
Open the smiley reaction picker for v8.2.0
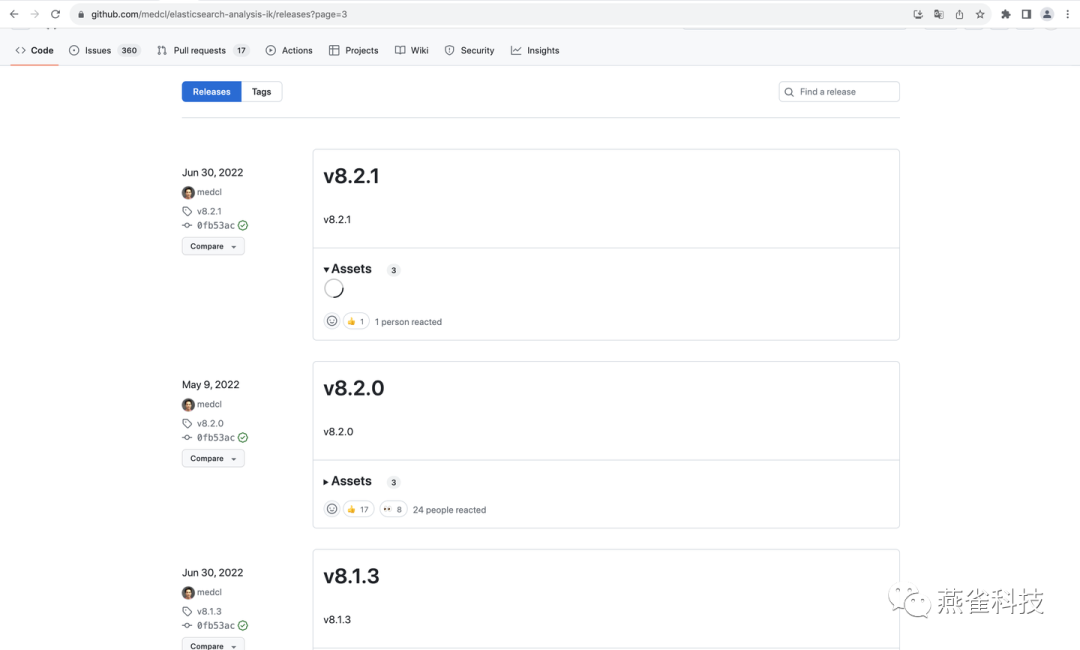[331, 508]
